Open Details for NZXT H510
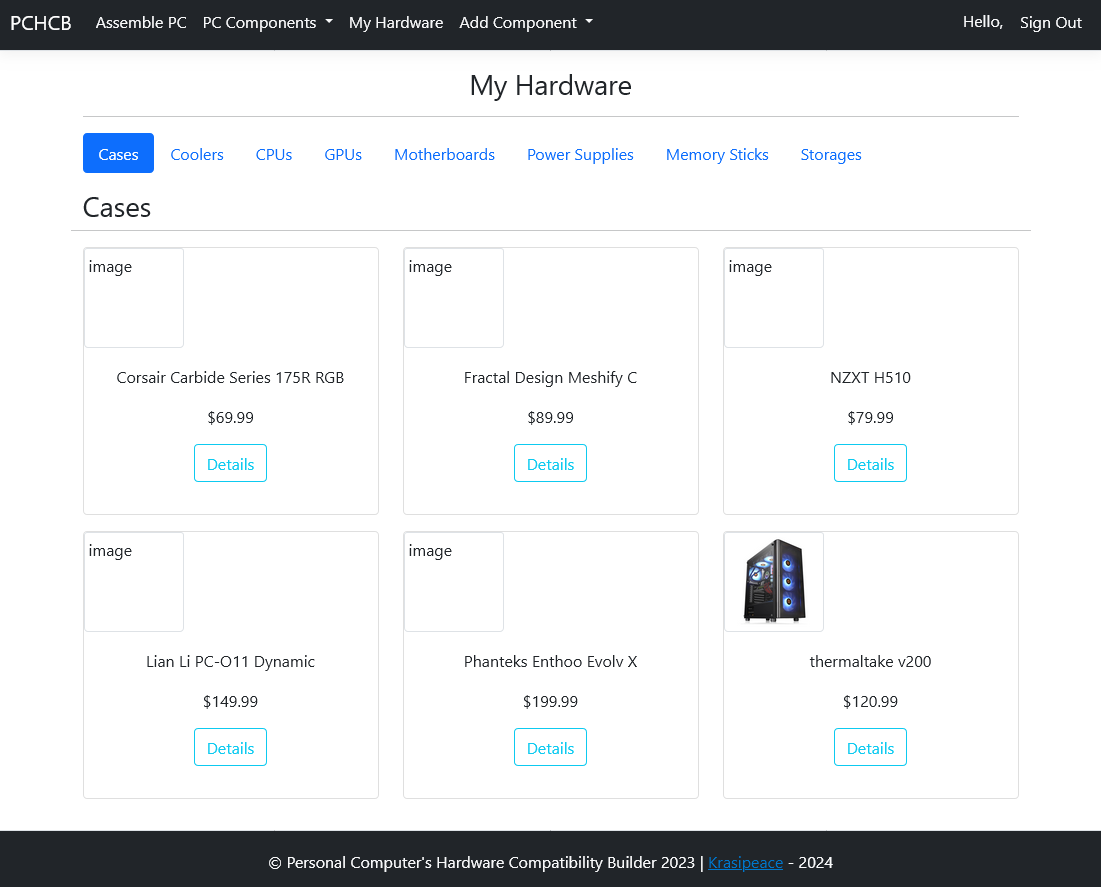The height and width of the screenshot is (887, 1101). point(870,464)
